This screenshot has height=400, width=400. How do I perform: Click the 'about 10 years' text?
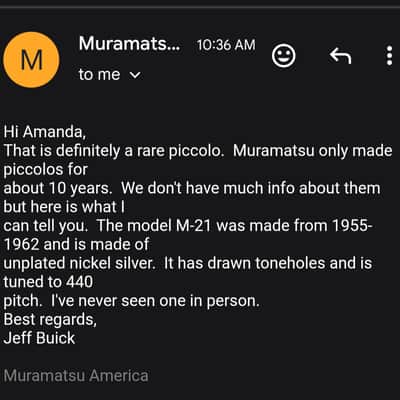[x=57, y=189]
